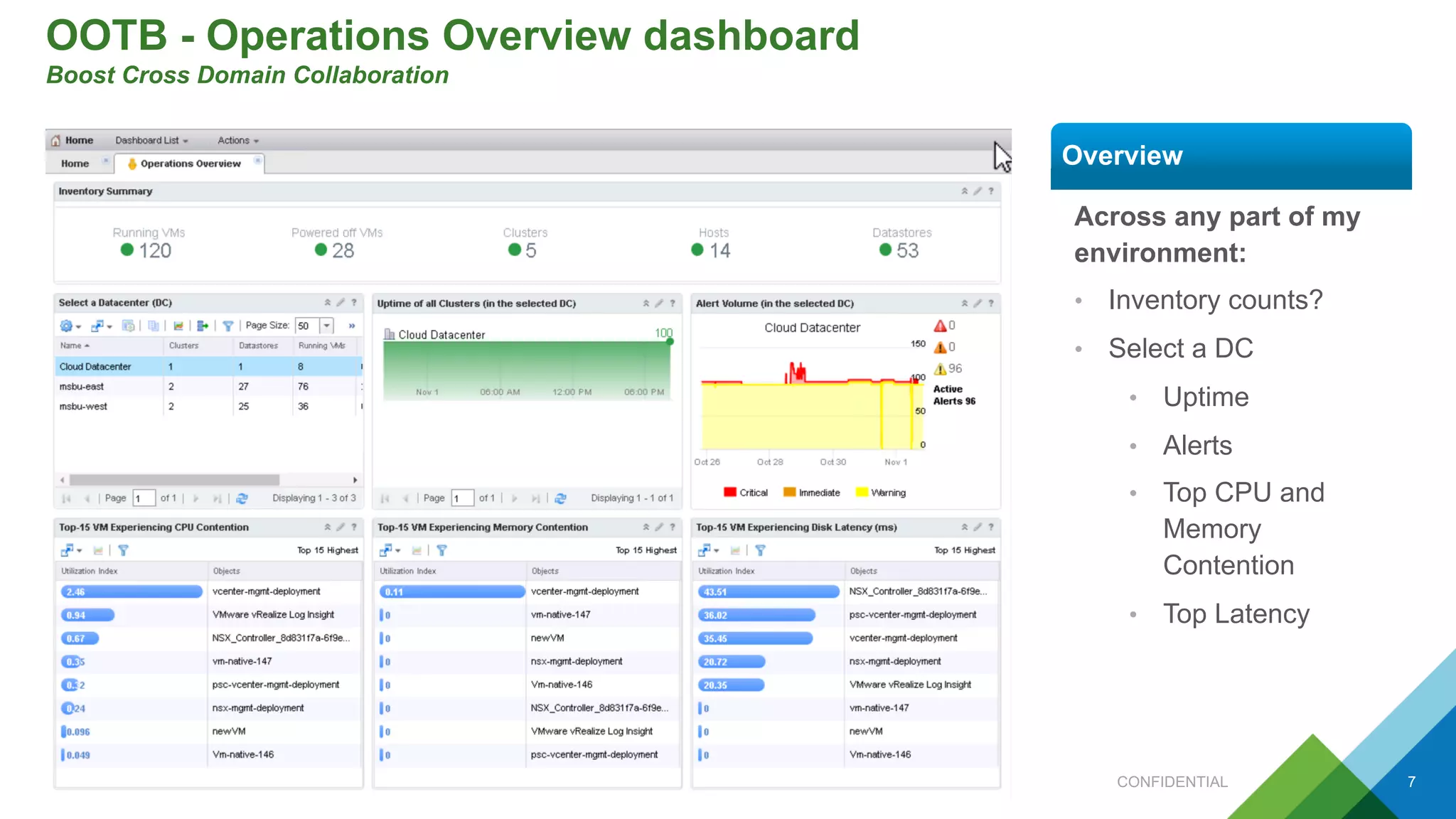The image size is (1456, 819).
Task: Click the warning alert icon showing 96
Action: tap(940, 368)
